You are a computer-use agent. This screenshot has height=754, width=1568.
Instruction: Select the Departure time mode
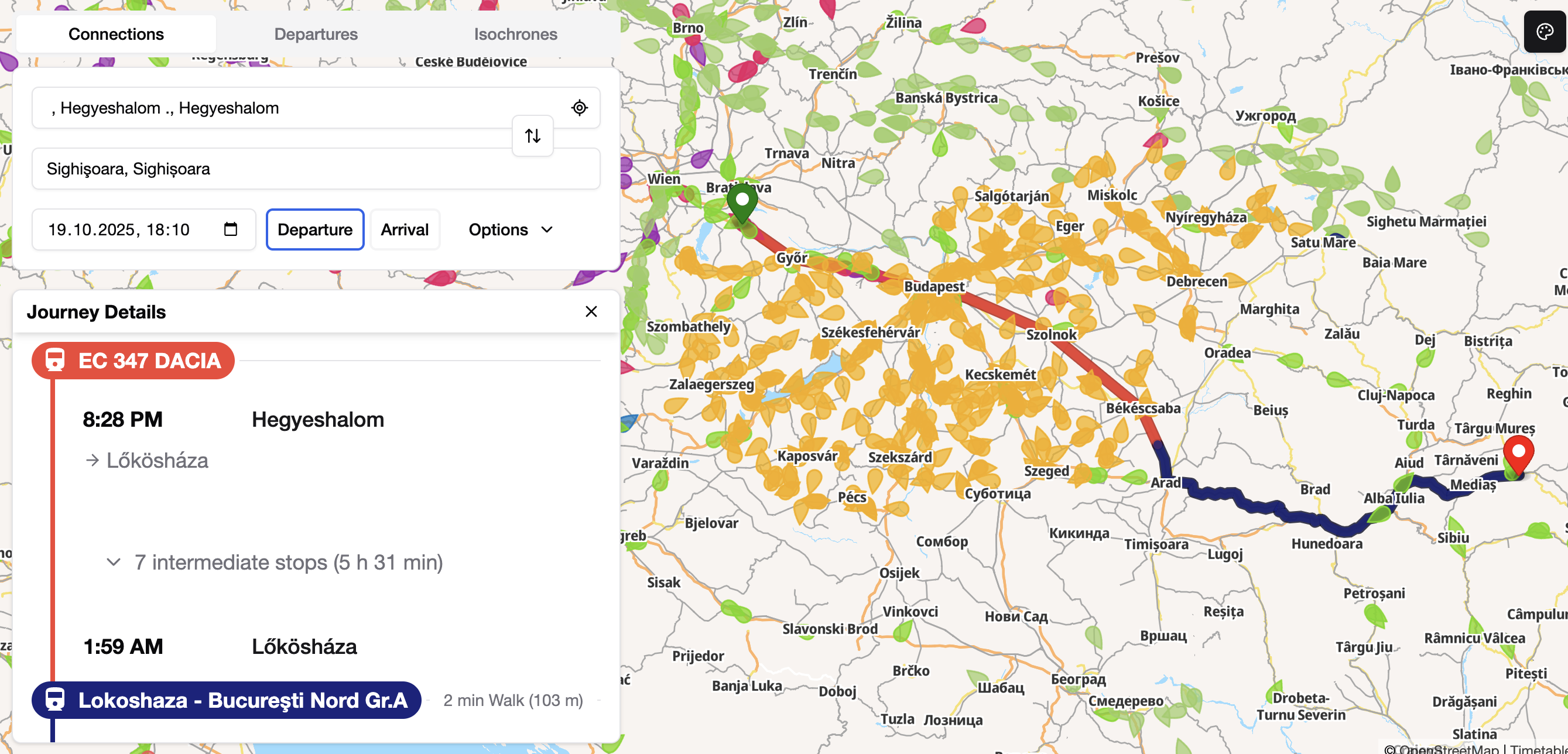pos(314,229)
